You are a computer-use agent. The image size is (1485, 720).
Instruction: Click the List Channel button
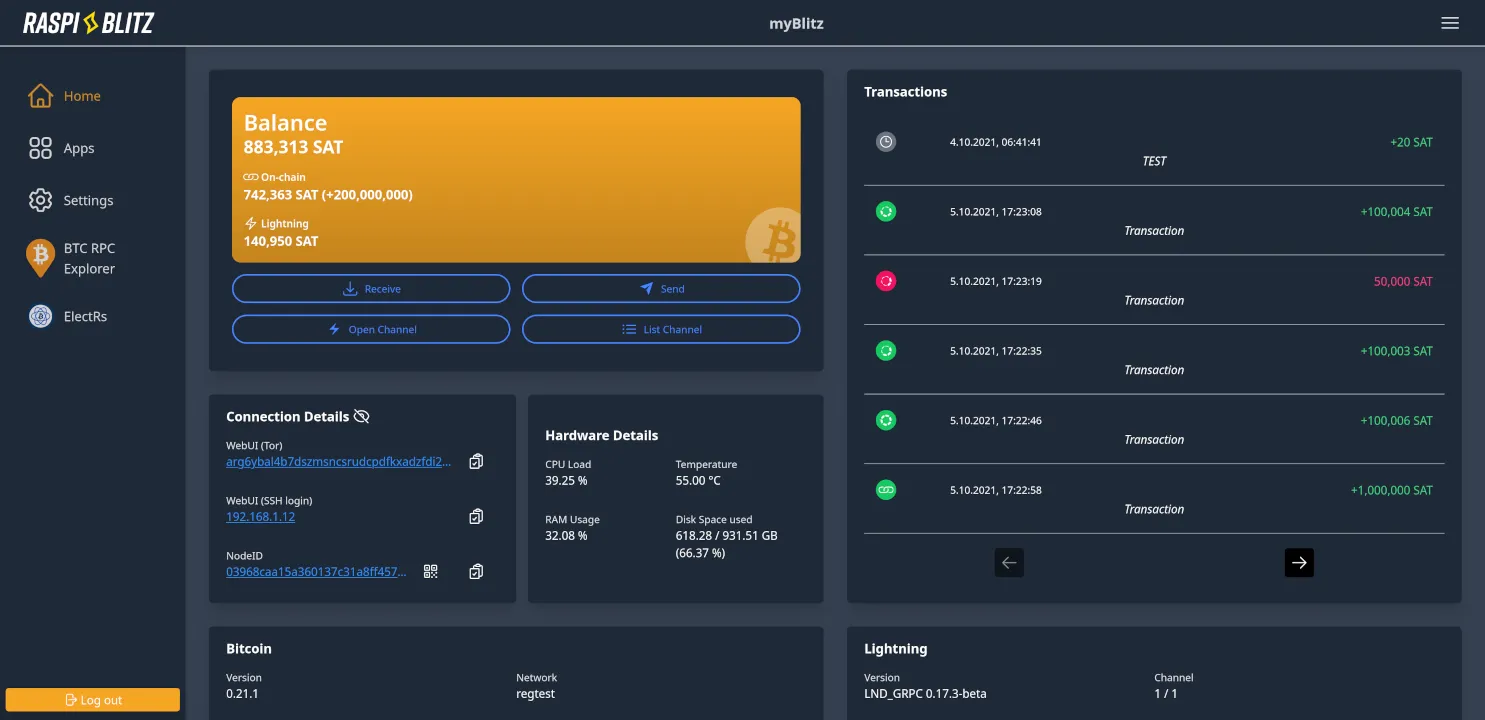[661, 329]
